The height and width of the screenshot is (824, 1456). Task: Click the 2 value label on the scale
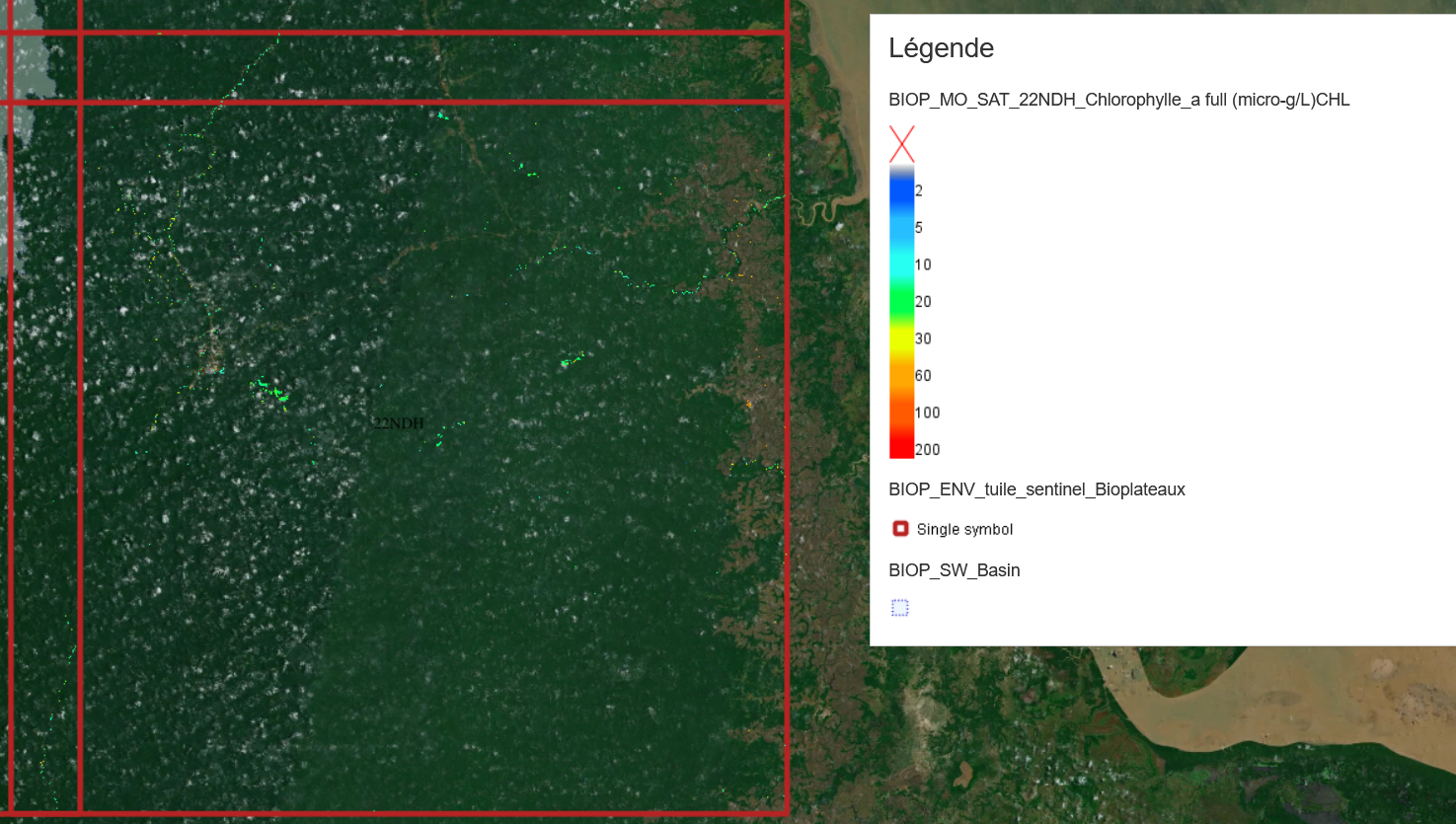click(x=919, y=190)
